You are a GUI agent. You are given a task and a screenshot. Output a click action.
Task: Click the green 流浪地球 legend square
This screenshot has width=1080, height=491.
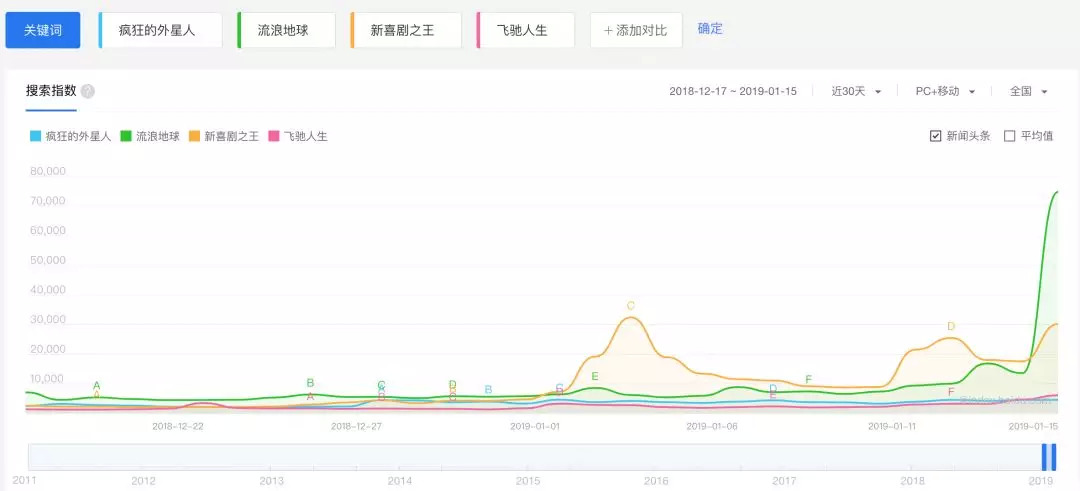(126, 136)
